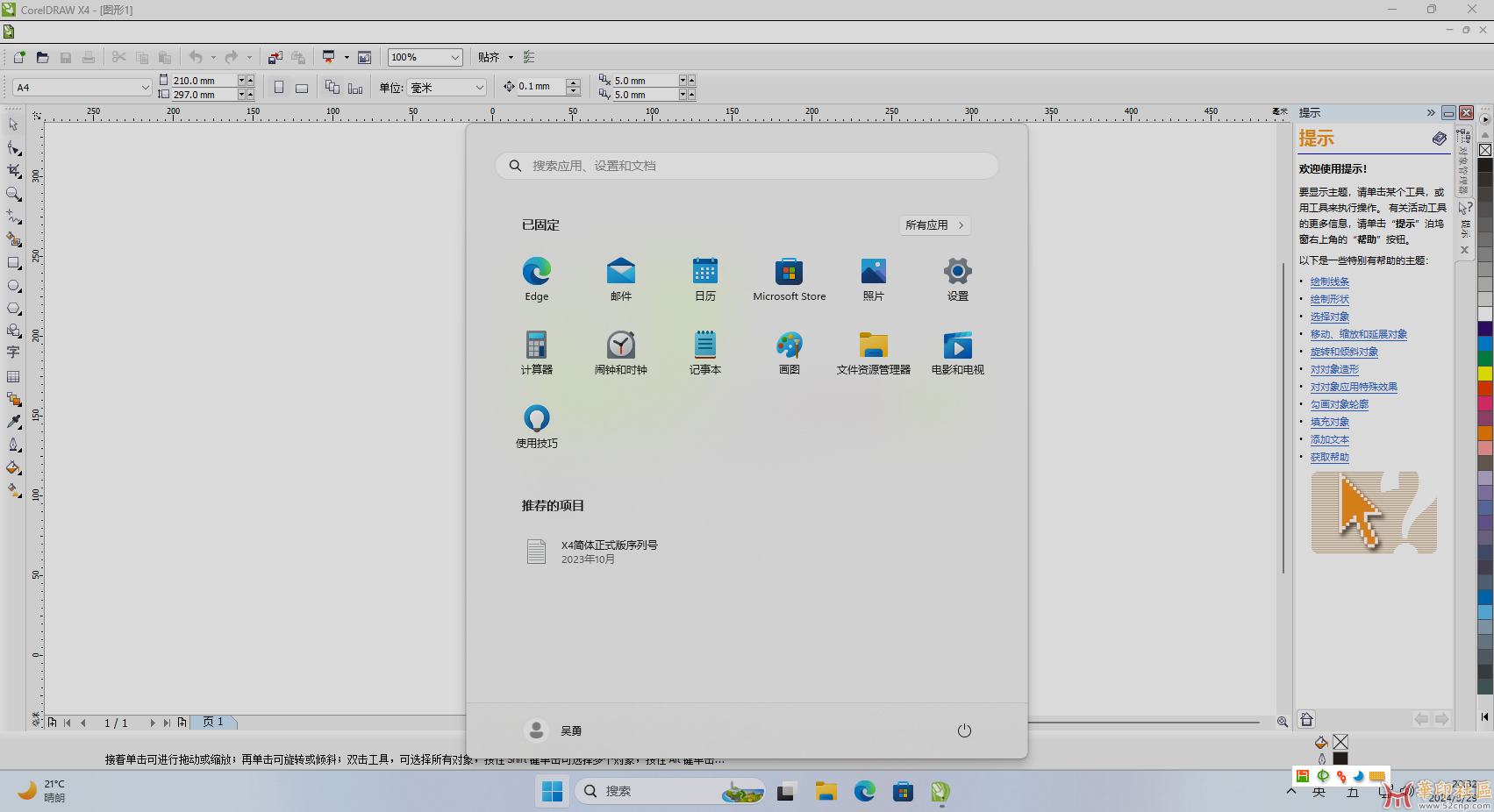Click the New document icon

(19, 57)
